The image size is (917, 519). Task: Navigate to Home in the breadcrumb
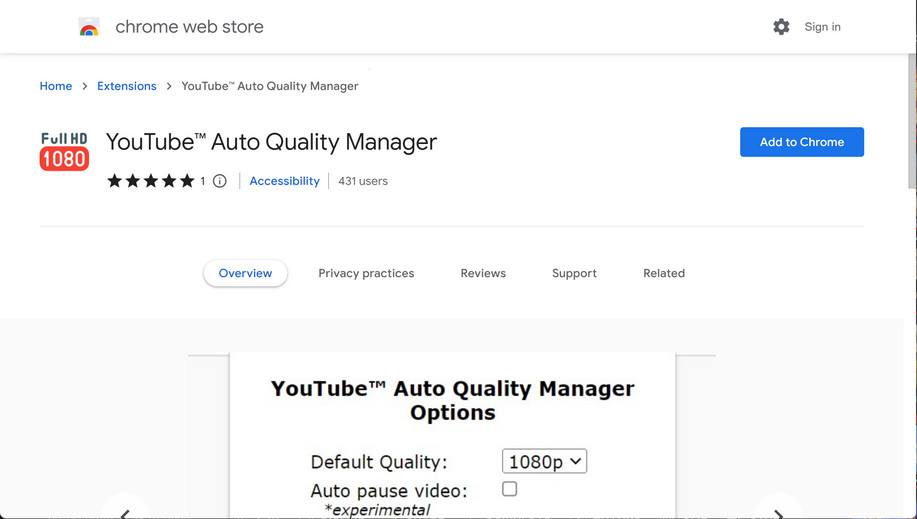click(56, 86)
